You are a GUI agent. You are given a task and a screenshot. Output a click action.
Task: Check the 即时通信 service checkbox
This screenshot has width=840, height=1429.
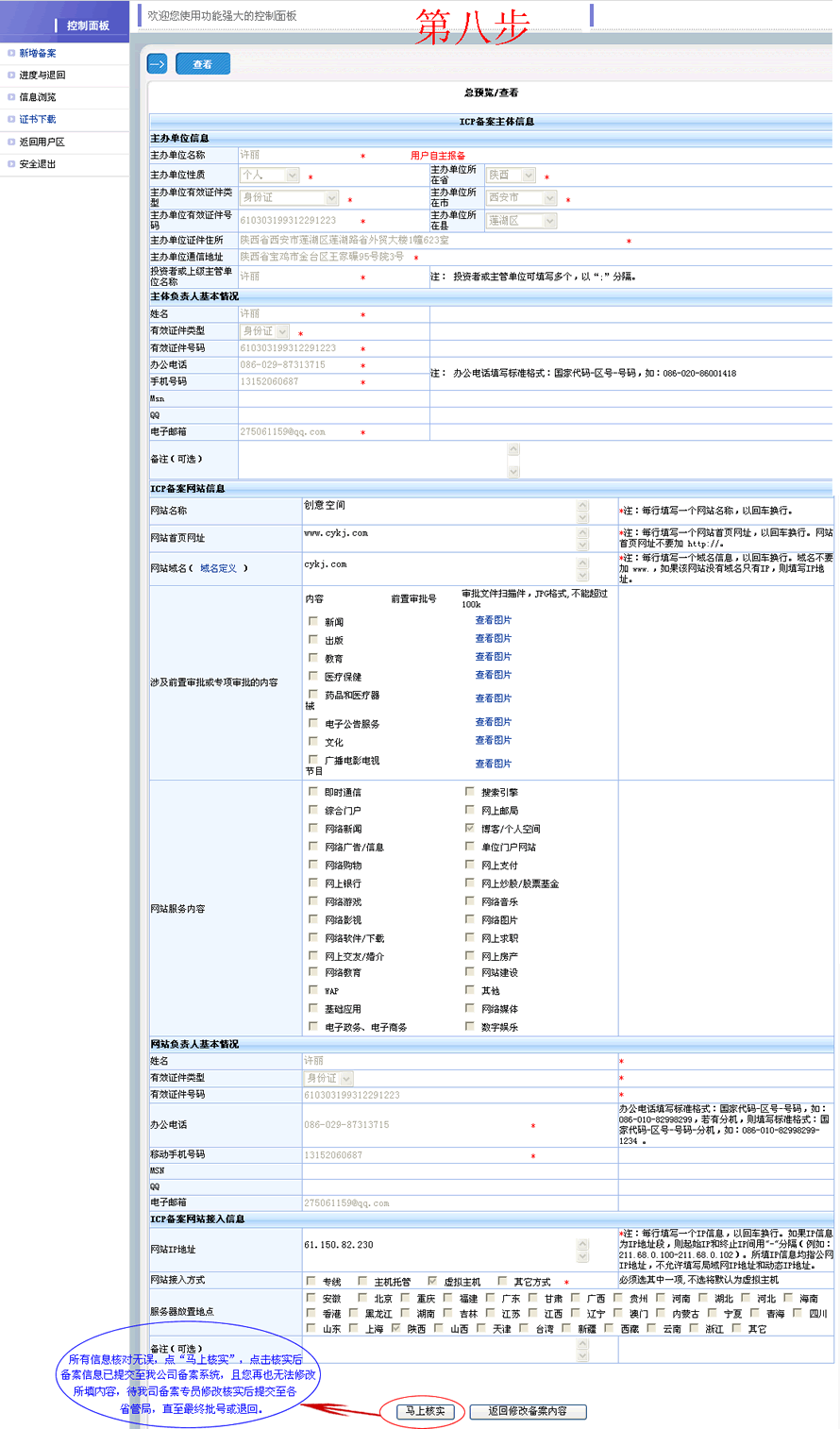pyautogui.click(x=313, y=791)
